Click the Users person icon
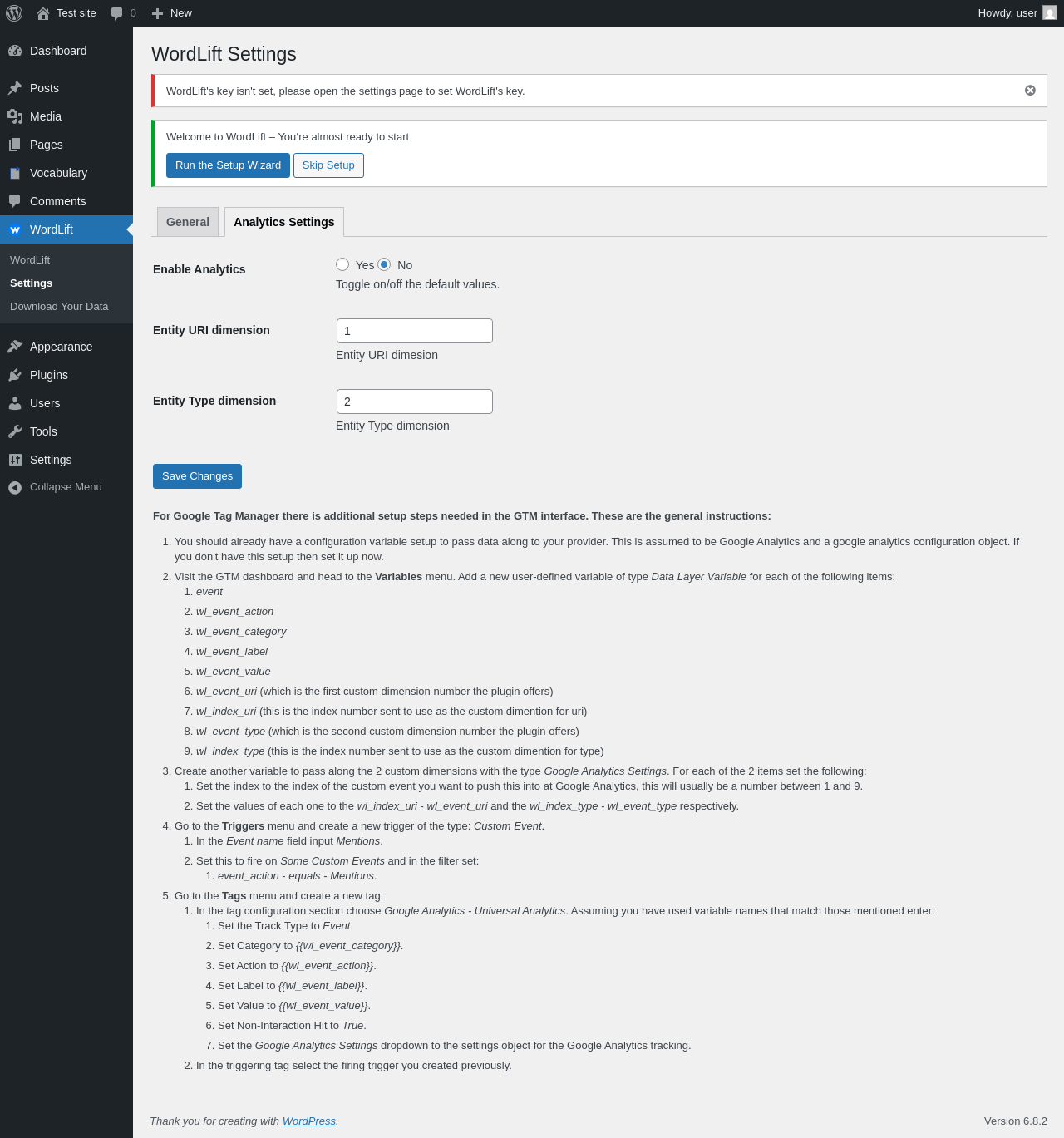The width and height of the screenshot is (1064, 1138). click(x=15, y=403)
